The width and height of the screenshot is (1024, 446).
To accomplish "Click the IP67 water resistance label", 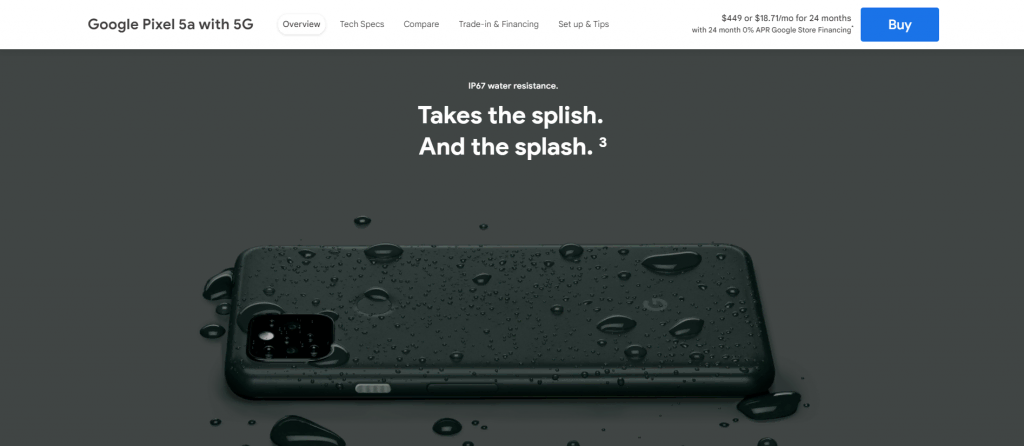I will [x=513, y=86].
